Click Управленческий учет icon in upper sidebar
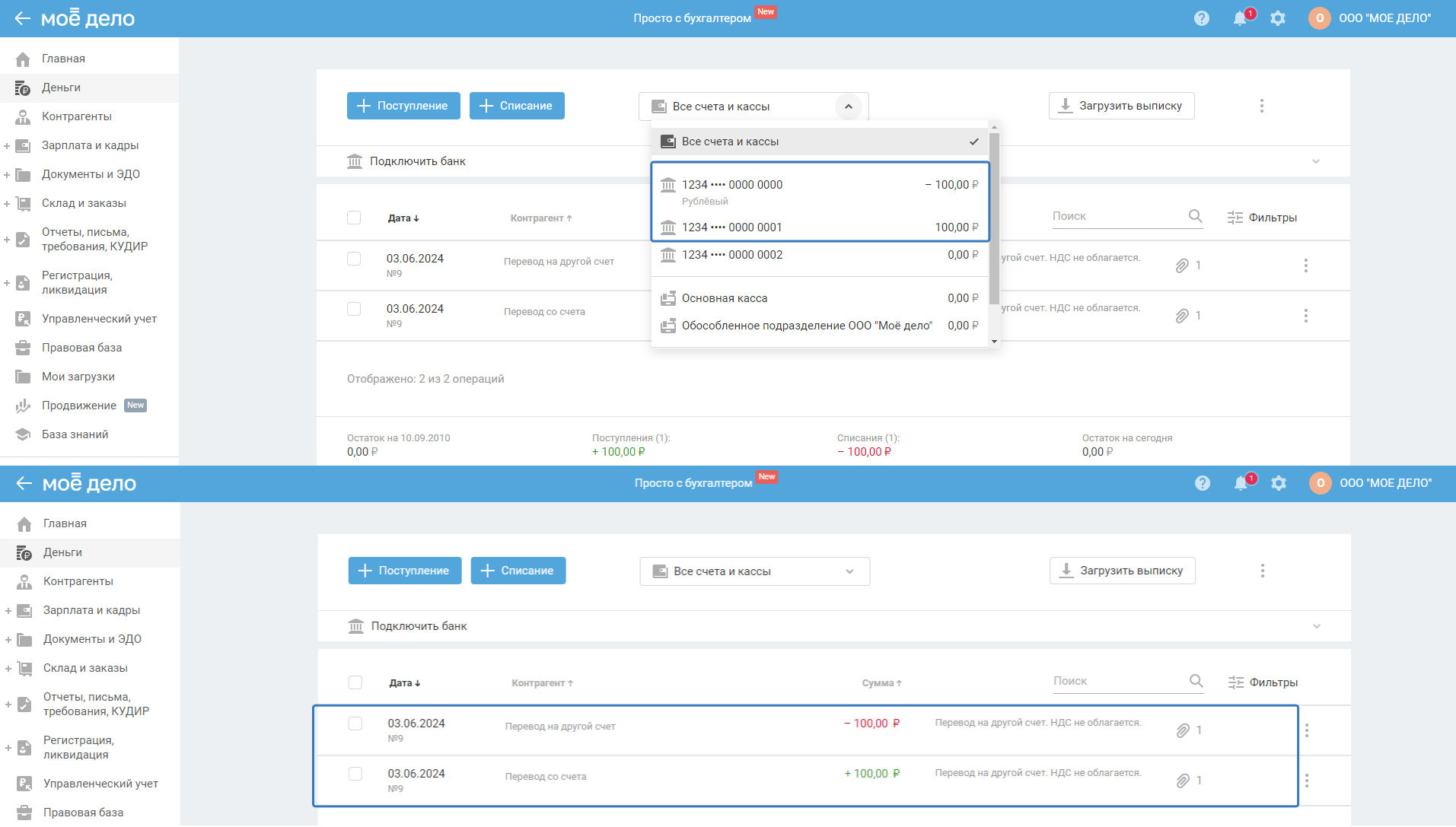This screenshot has width=1456, height=827. coord(23,319)
